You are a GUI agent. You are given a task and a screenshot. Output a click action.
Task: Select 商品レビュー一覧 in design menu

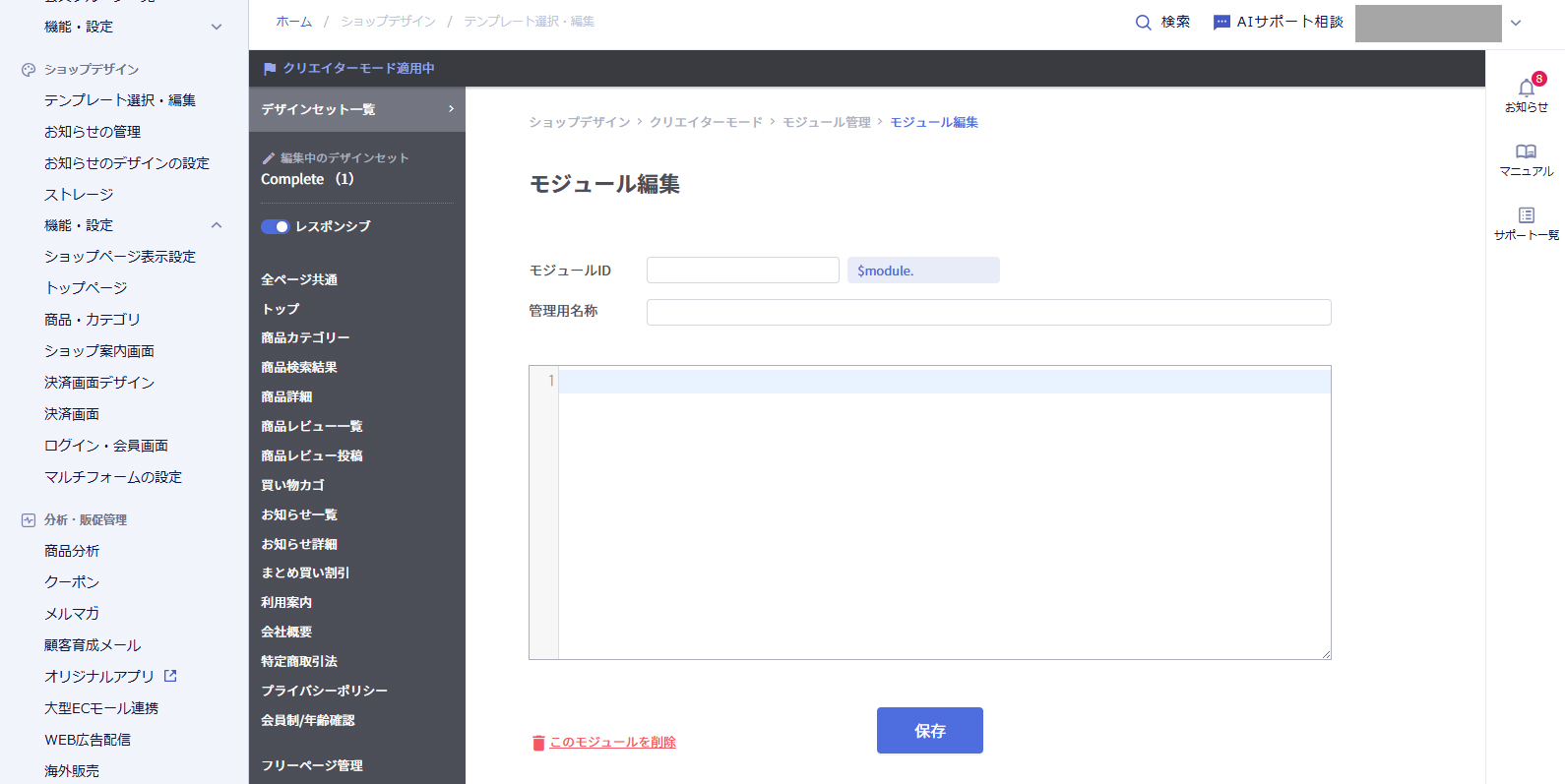312,426
